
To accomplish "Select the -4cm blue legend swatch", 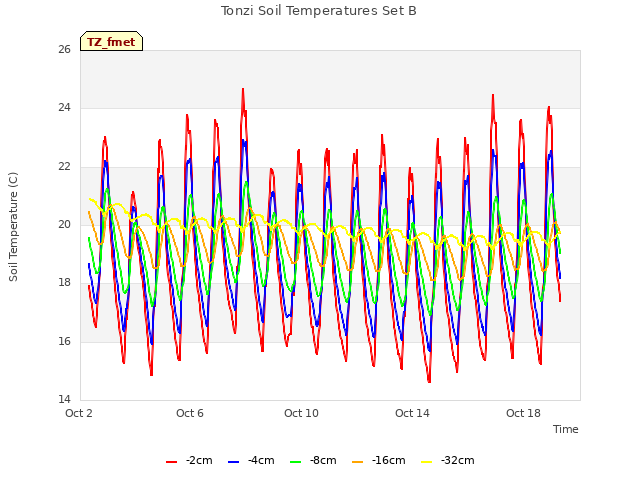I will click(233, 462).
